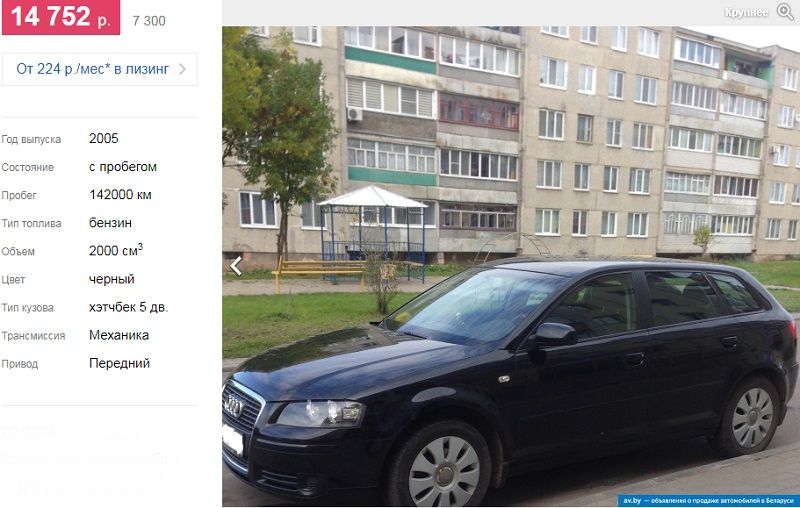Click the magnifier zoom icon
The height and width of the screenshot is (508, 800).
pyautogui.click(x=786, y=11)
